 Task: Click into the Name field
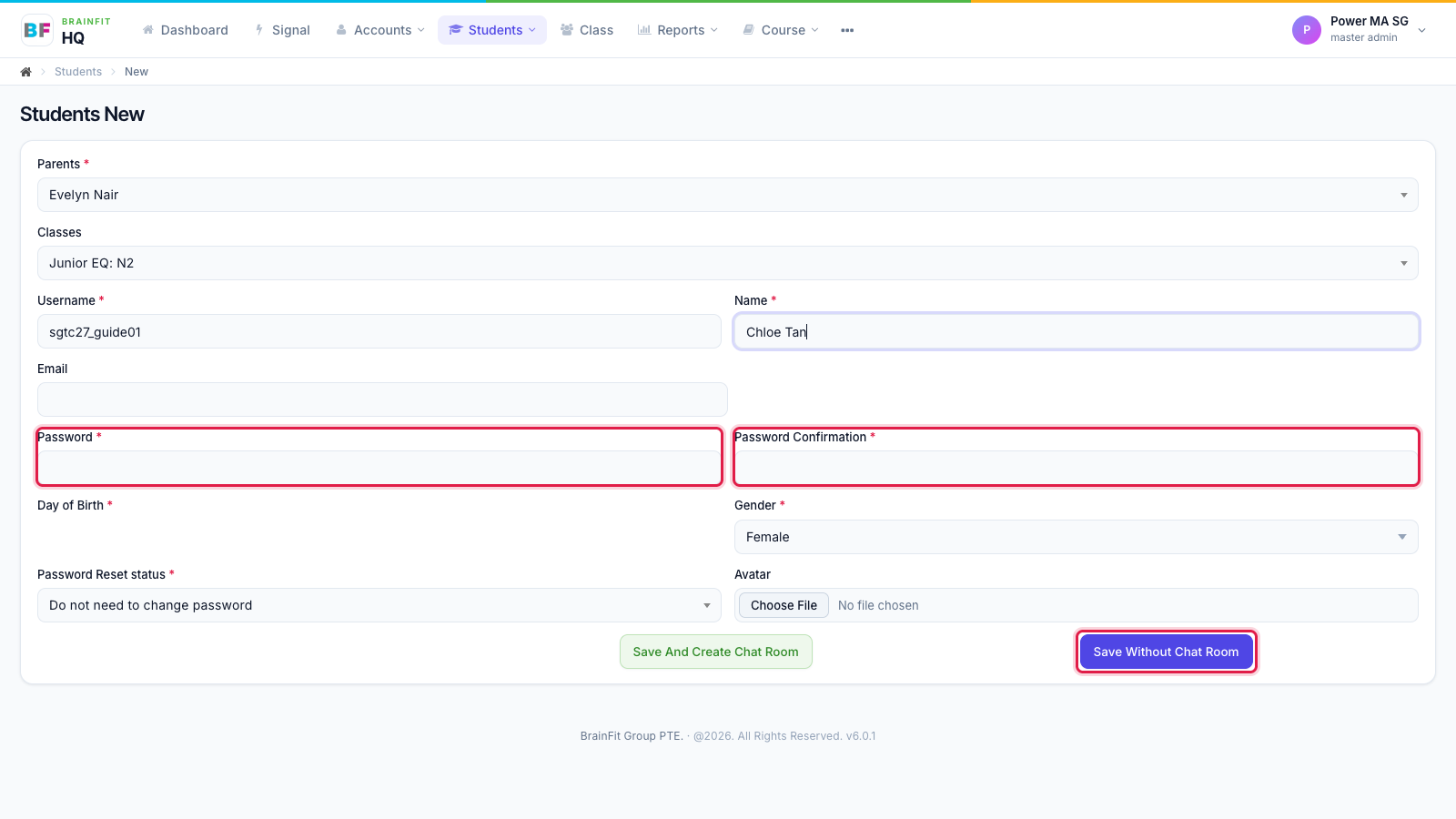click(1077, 331)
